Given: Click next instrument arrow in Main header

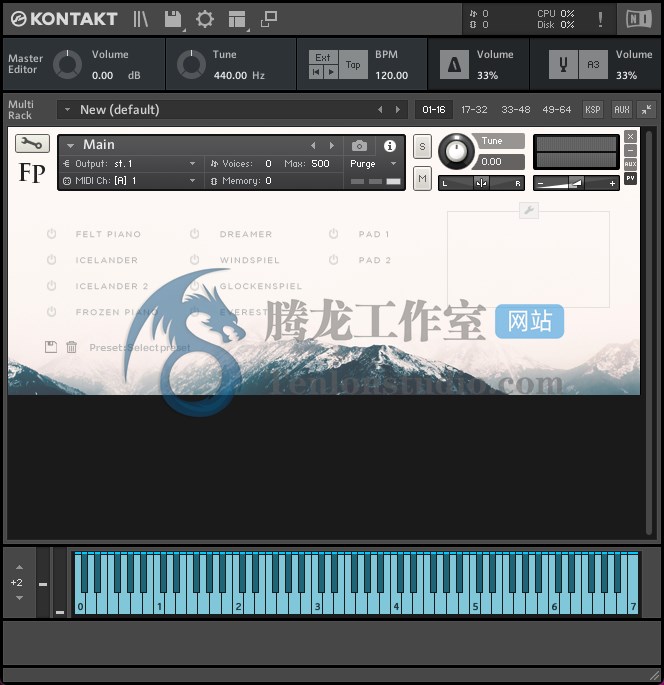Looking at the screenshot, I should click(x=332, y=145).
